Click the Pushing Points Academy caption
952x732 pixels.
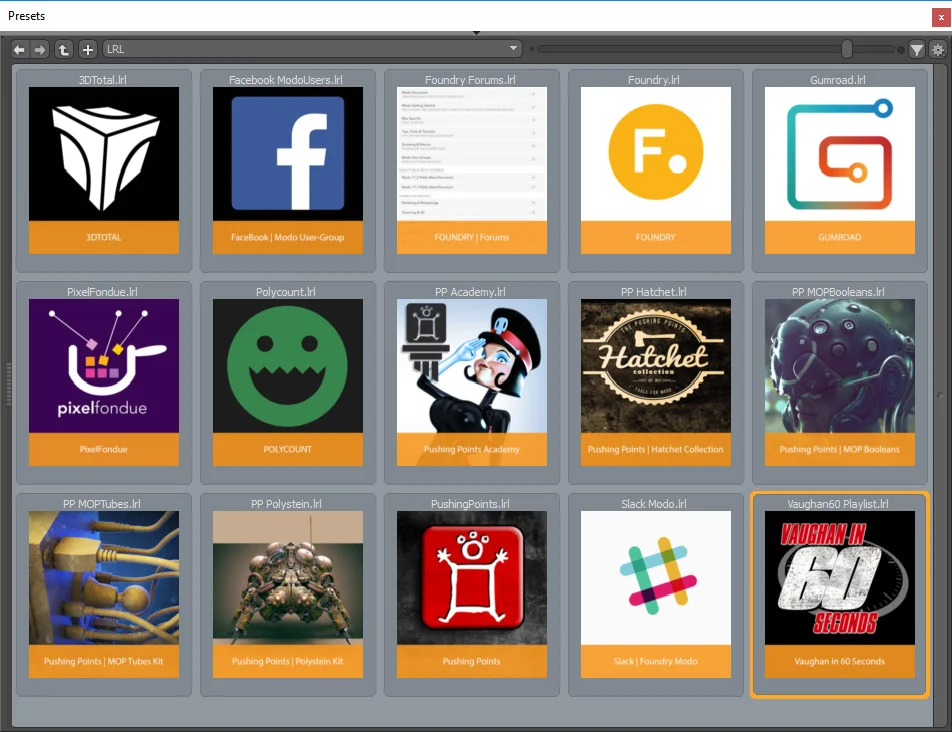pyautogui.click(x=472, y=449)
